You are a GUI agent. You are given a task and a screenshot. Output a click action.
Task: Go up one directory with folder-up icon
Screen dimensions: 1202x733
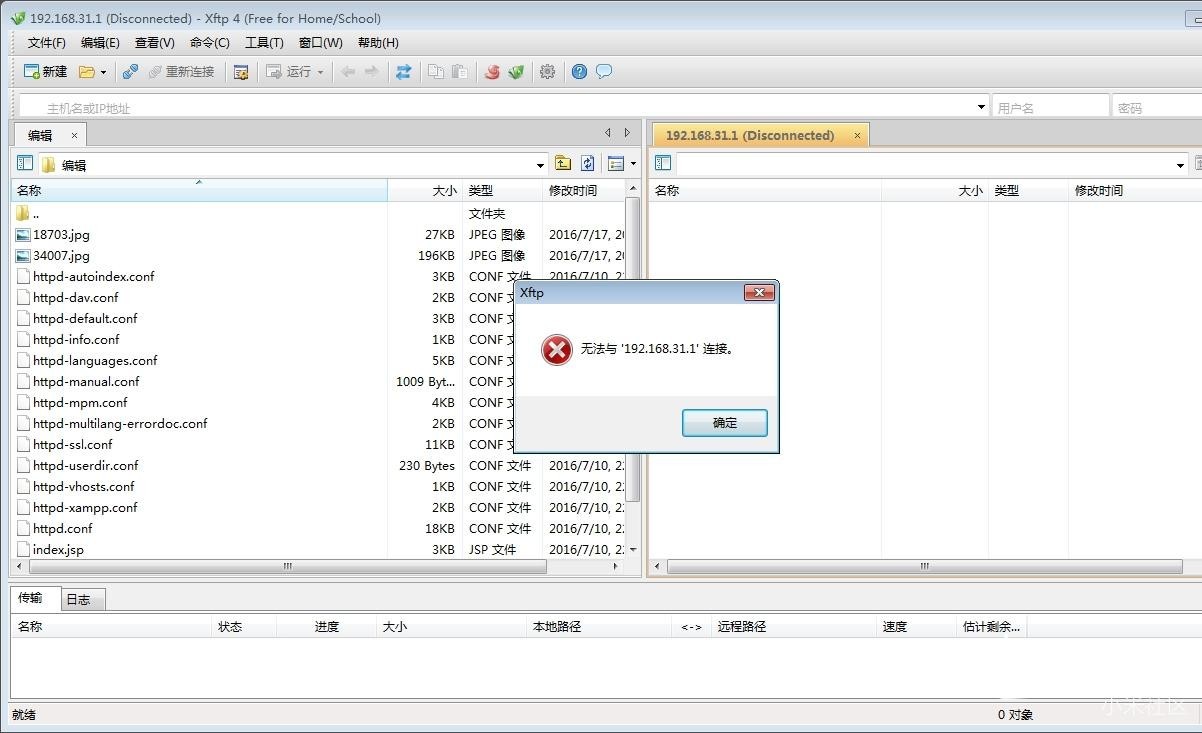point(562,163)
